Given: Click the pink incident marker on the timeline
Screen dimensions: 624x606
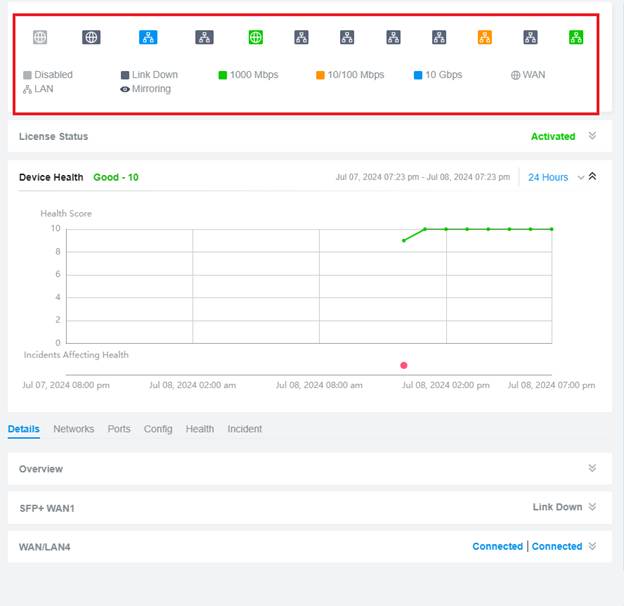Looking at the screenshot, I should (404, 365).
